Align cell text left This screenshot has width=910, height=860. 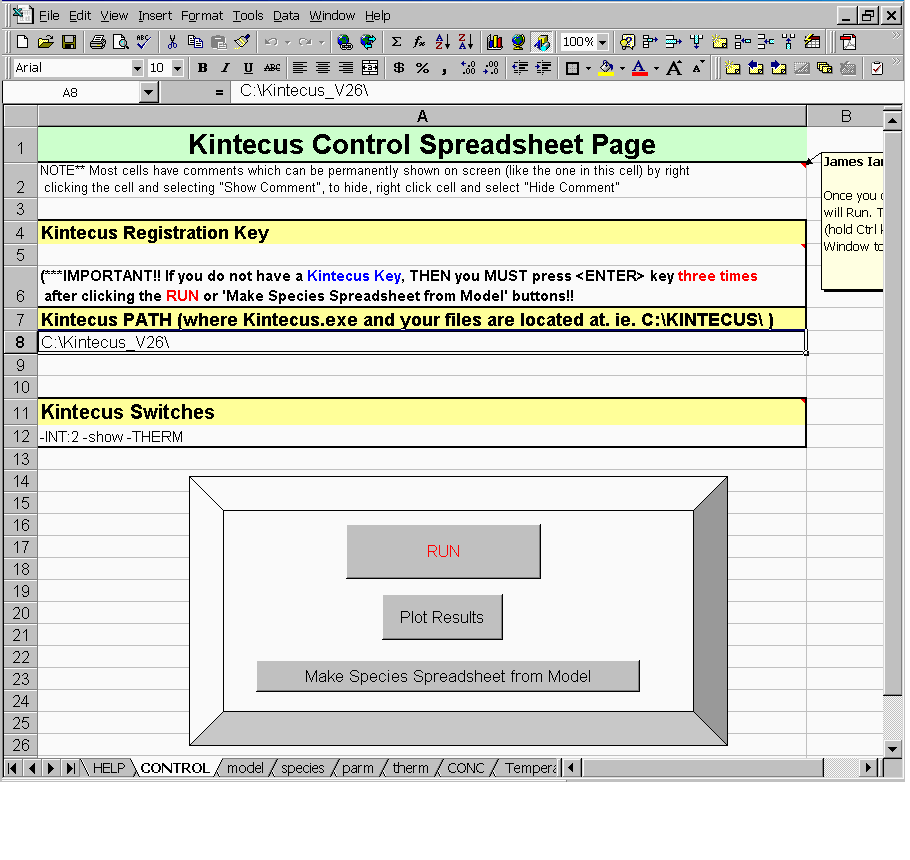299,68
